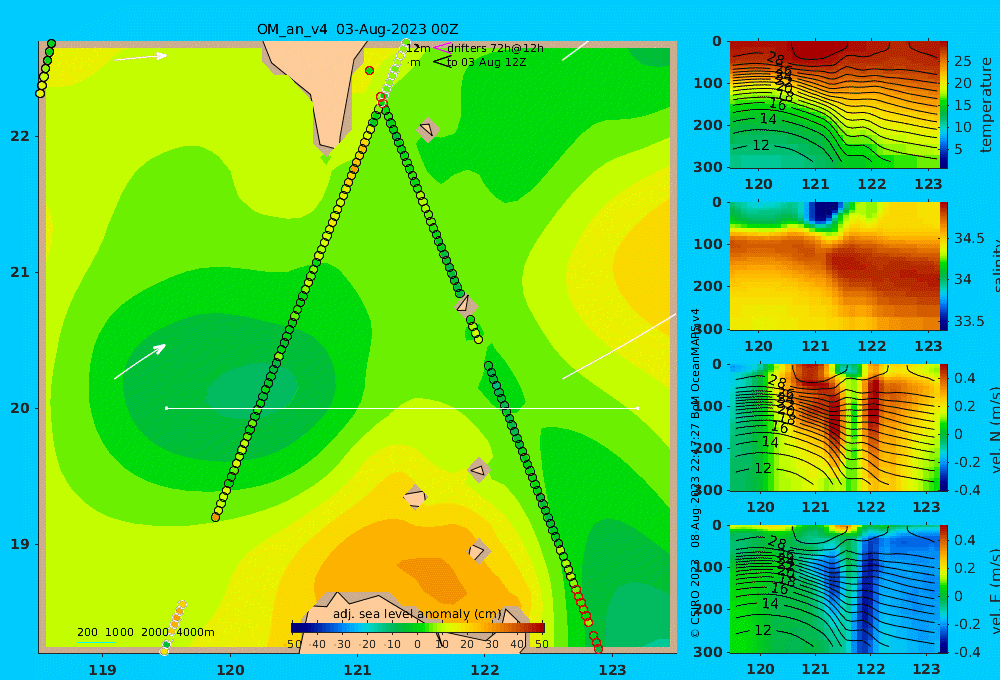Click the '14' contour label in the vel. N panel
Viewport: 1000px width, 680px height.
[x=770, y=441]
